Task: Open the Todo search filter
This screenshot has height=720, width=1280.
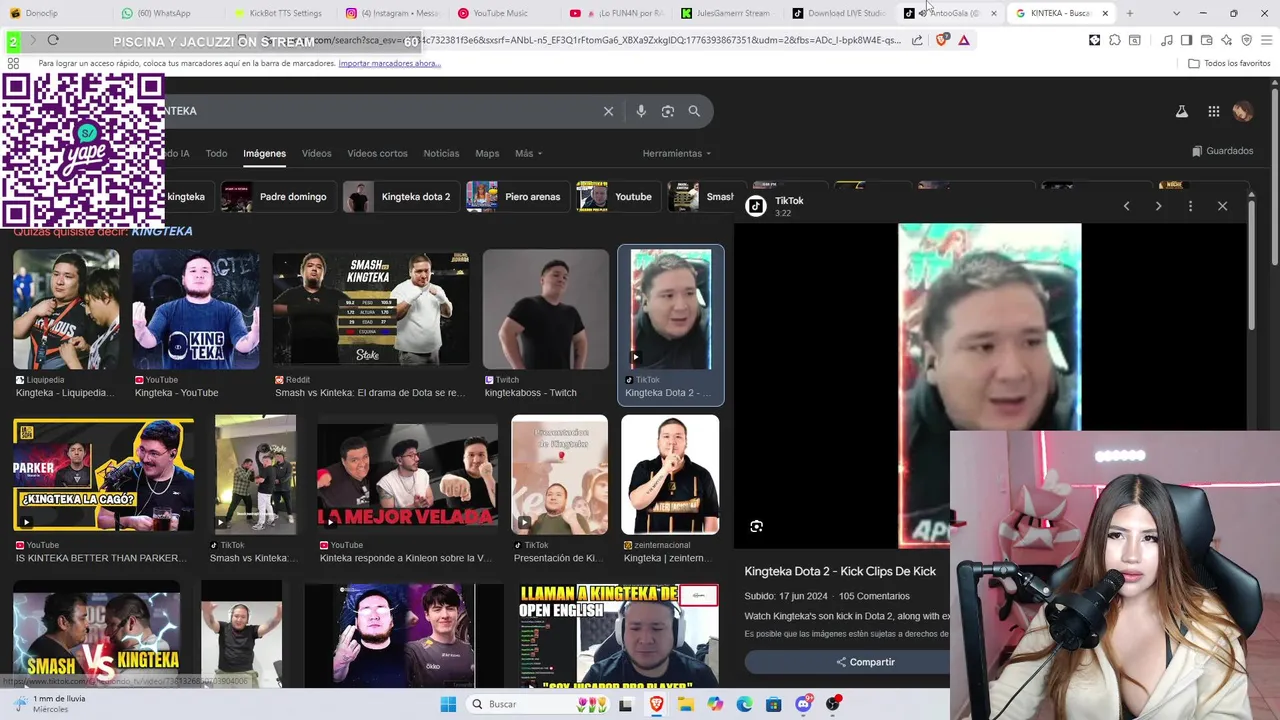Action: point(216,154)
